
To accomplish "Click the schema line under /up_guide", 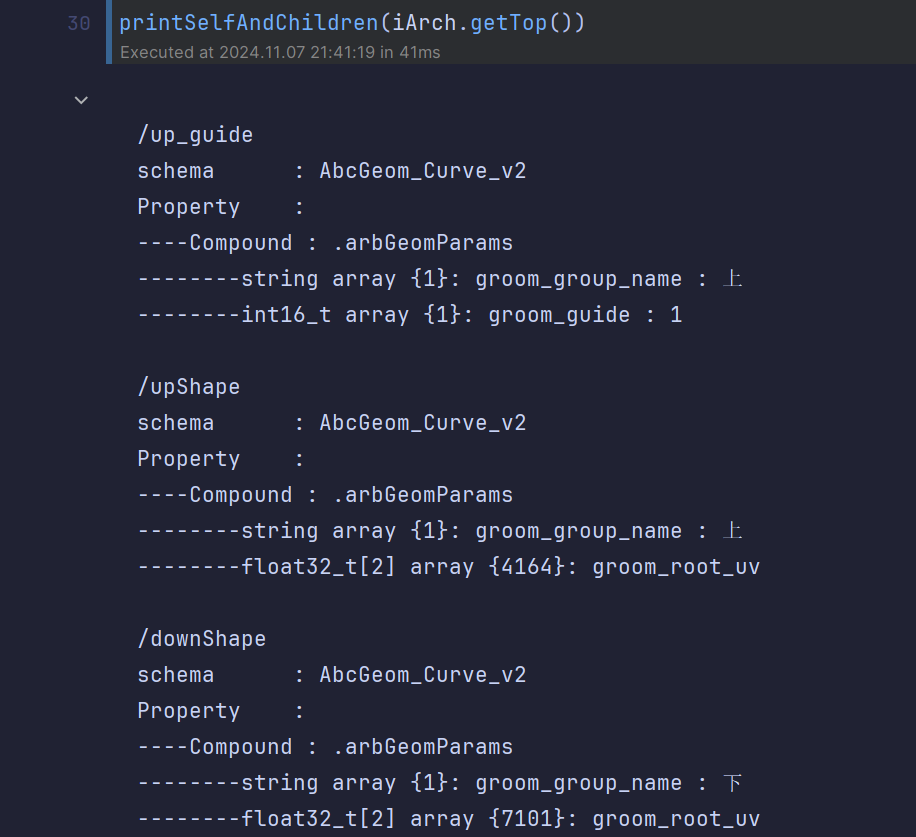I will [331, 171].
